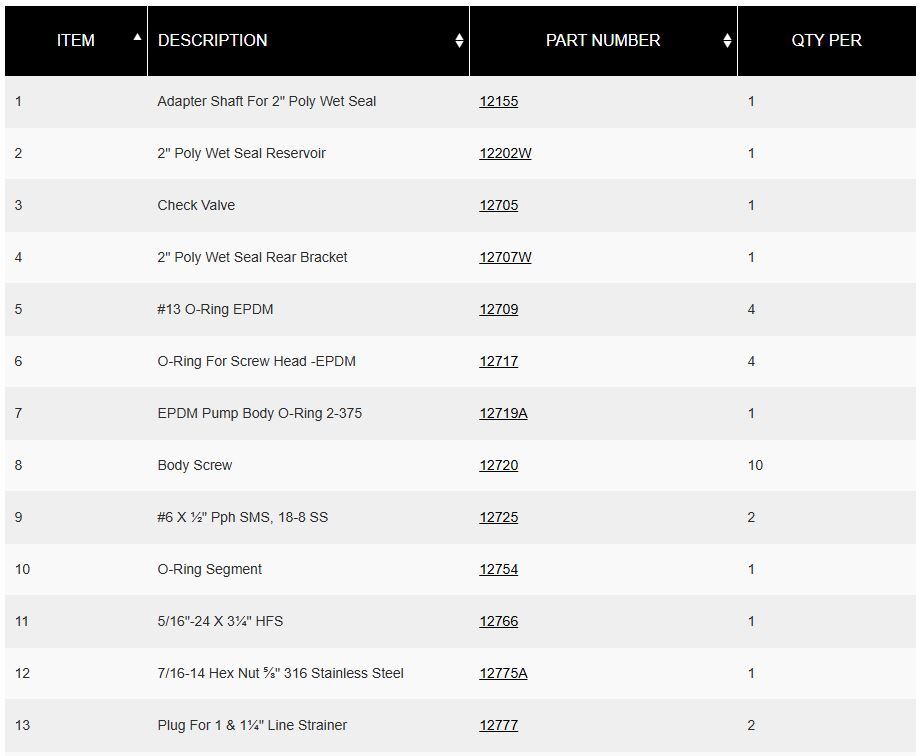Click the DESCRIPTION column header text

[x=213, y=41]
